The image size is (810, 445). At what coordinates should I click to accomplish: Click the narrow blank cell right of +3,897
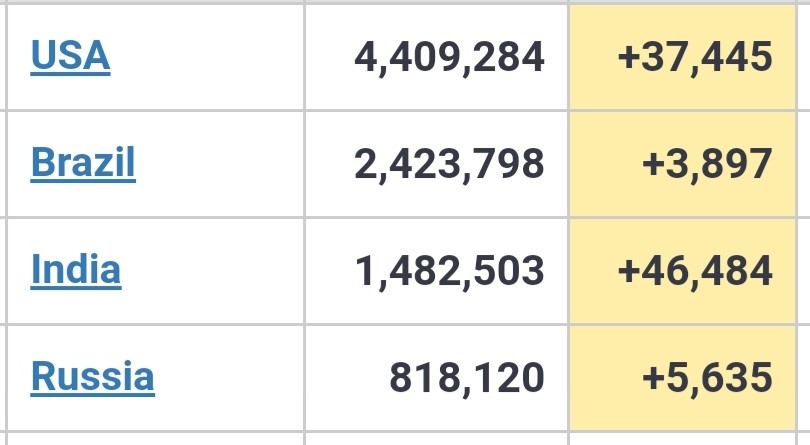(x=804, y=164)
